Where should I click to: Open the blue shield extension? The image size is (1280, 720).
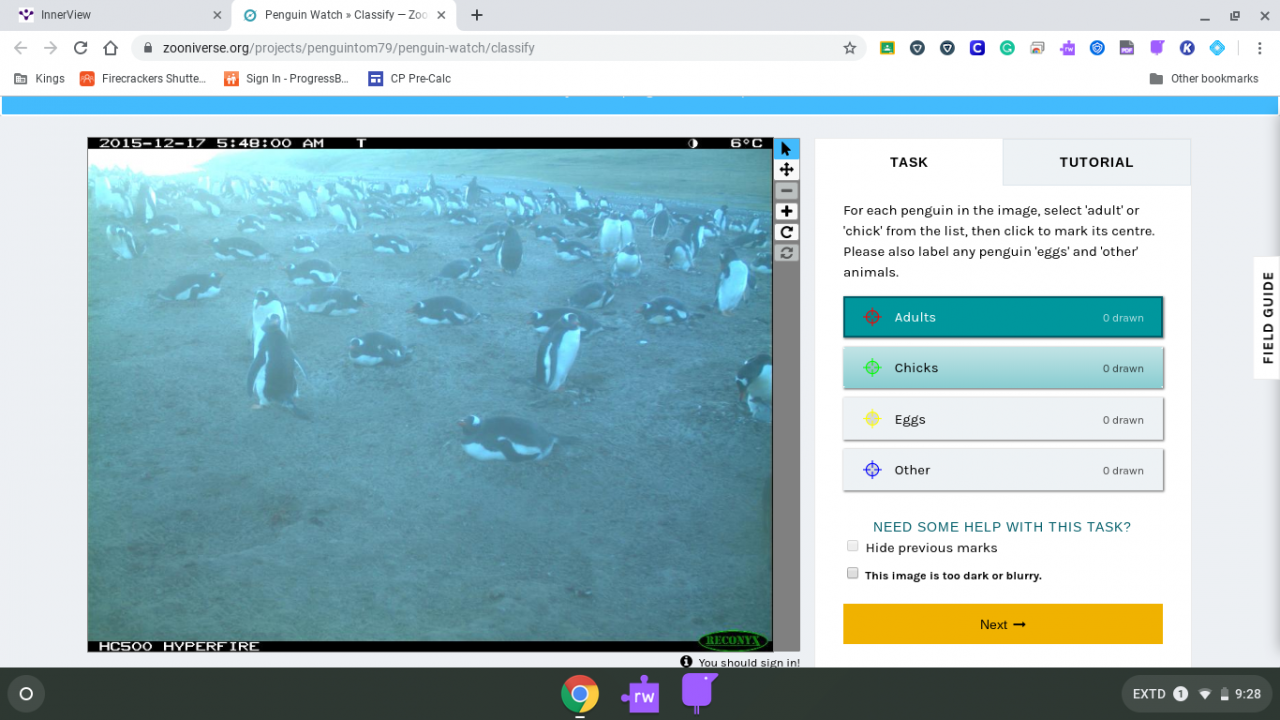click(1097, 48)
